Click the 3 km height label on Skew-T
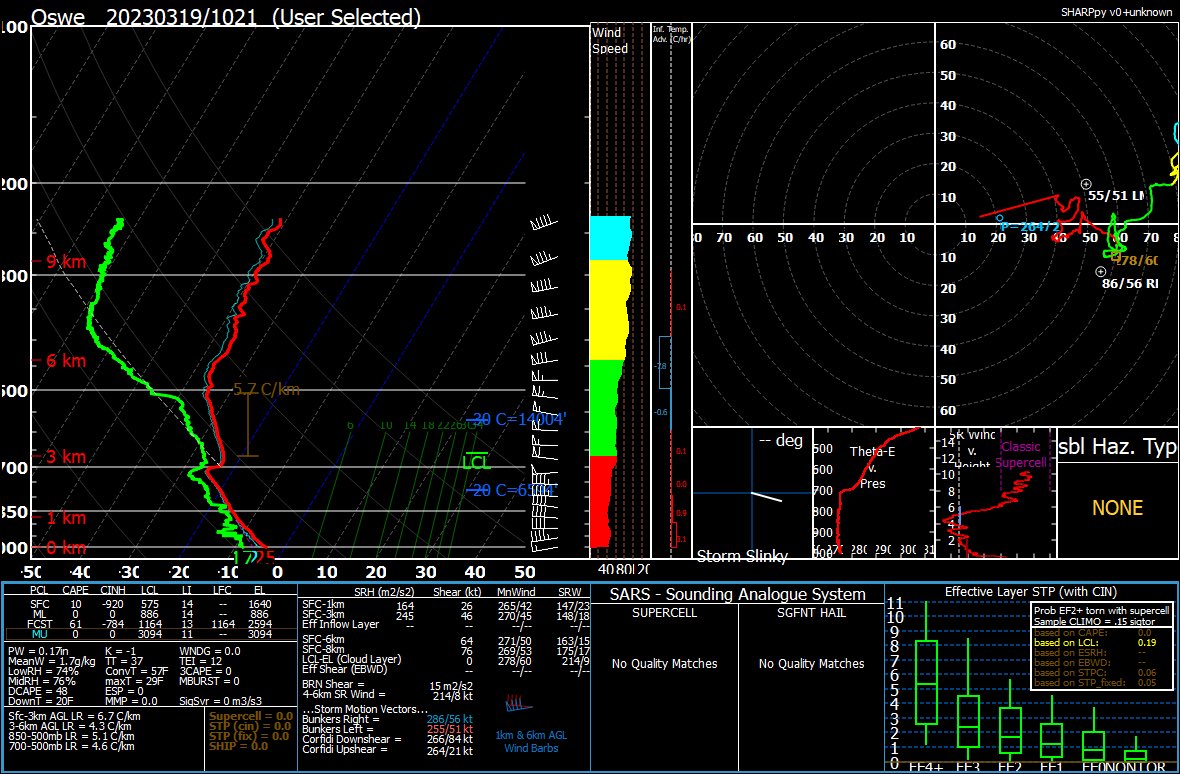This screenshot has height=774, width=1180. point(60,457)
